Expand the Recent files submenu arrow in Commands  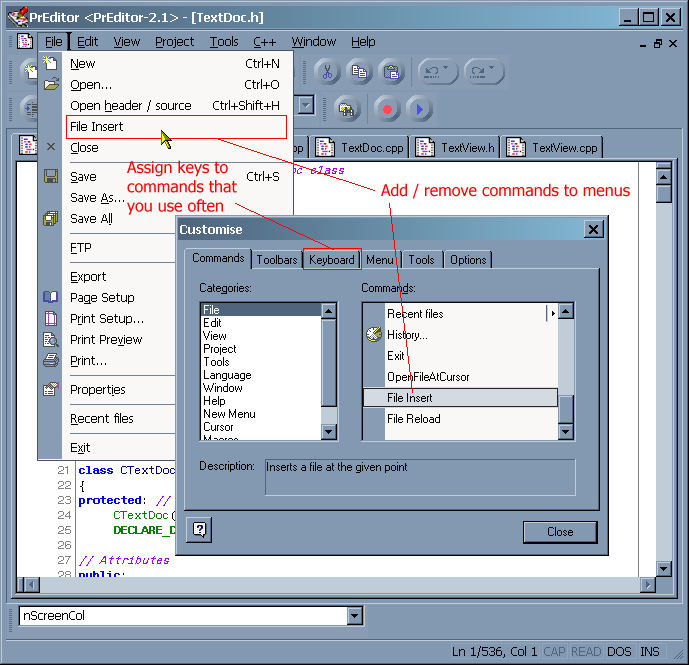click(x=552, y=313)
